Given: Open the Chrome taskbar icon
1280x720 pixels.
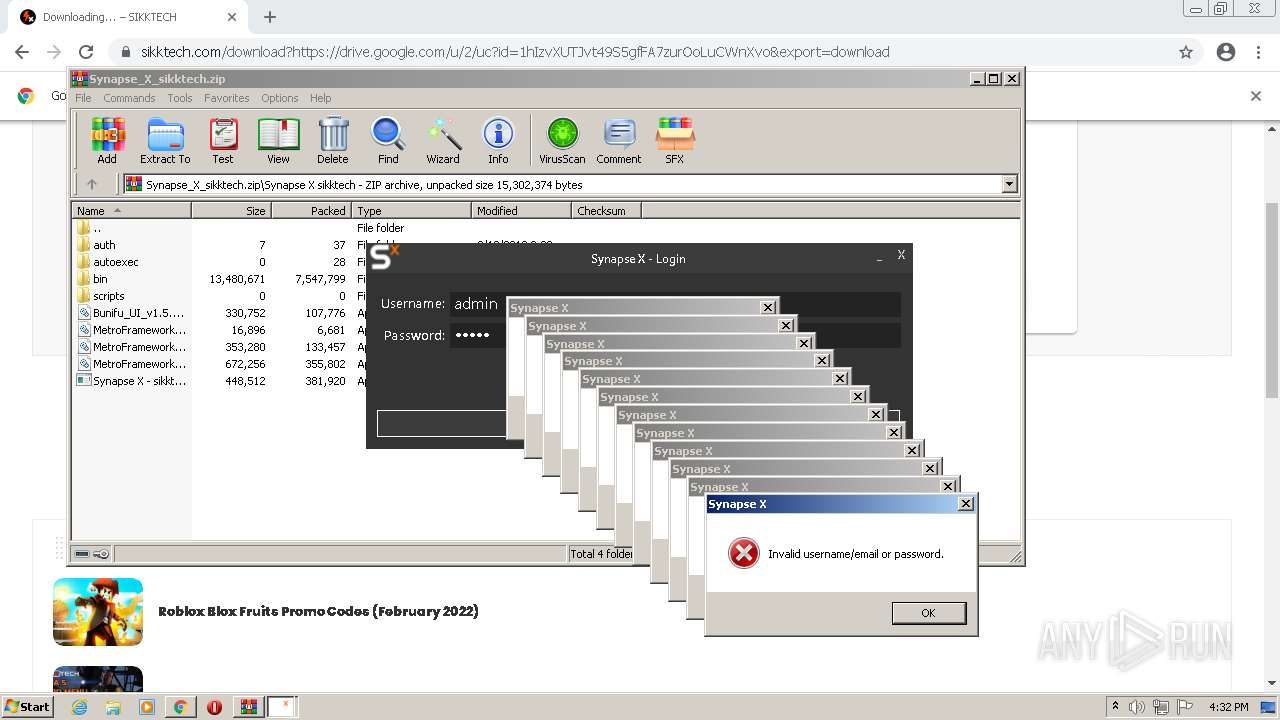Looking at the screenshot, I should 180,707.
